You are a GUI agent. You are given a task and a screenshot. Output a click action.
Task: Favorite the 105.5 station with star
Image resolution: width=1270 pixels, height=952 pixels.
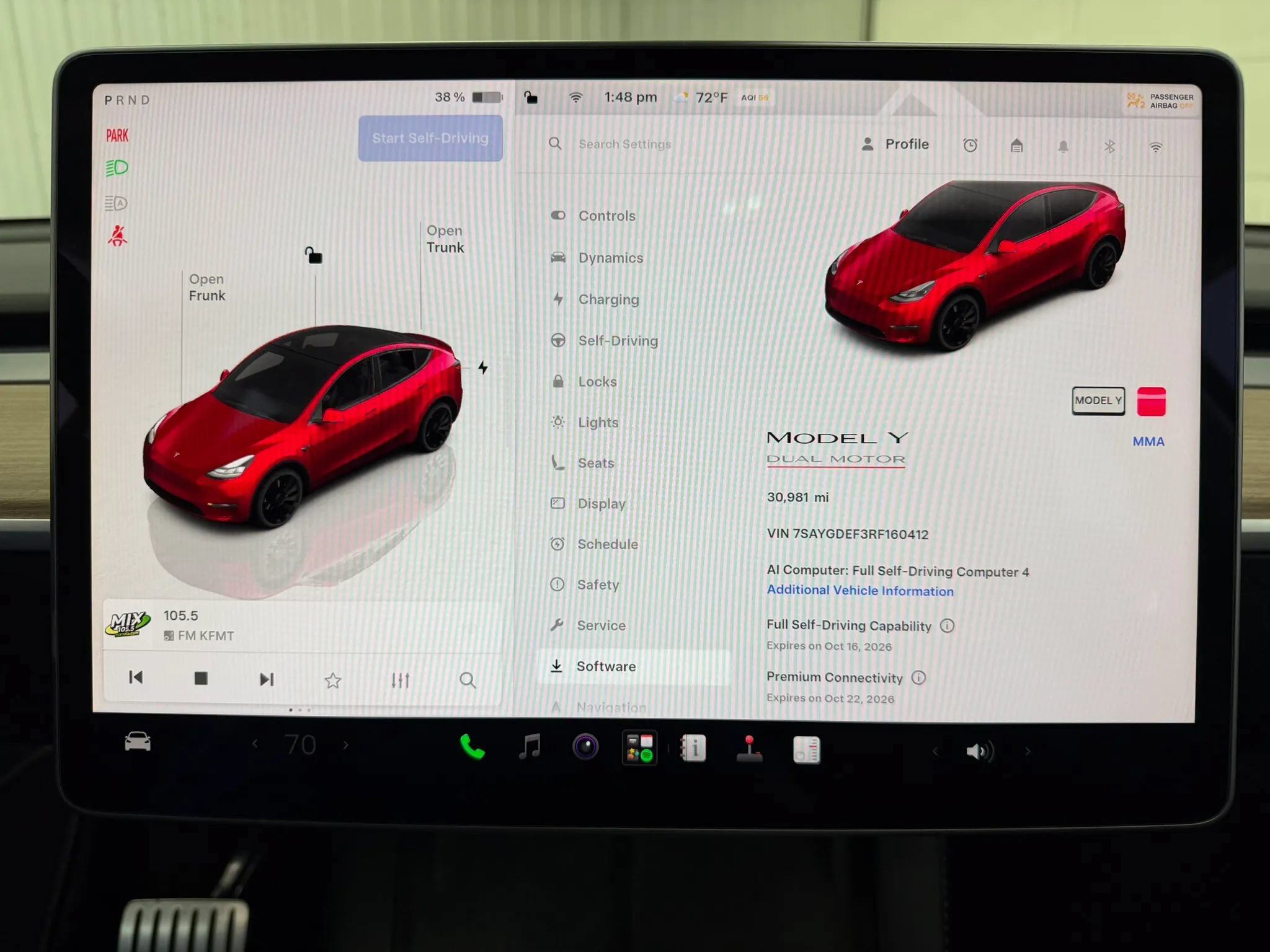[333, 681]
